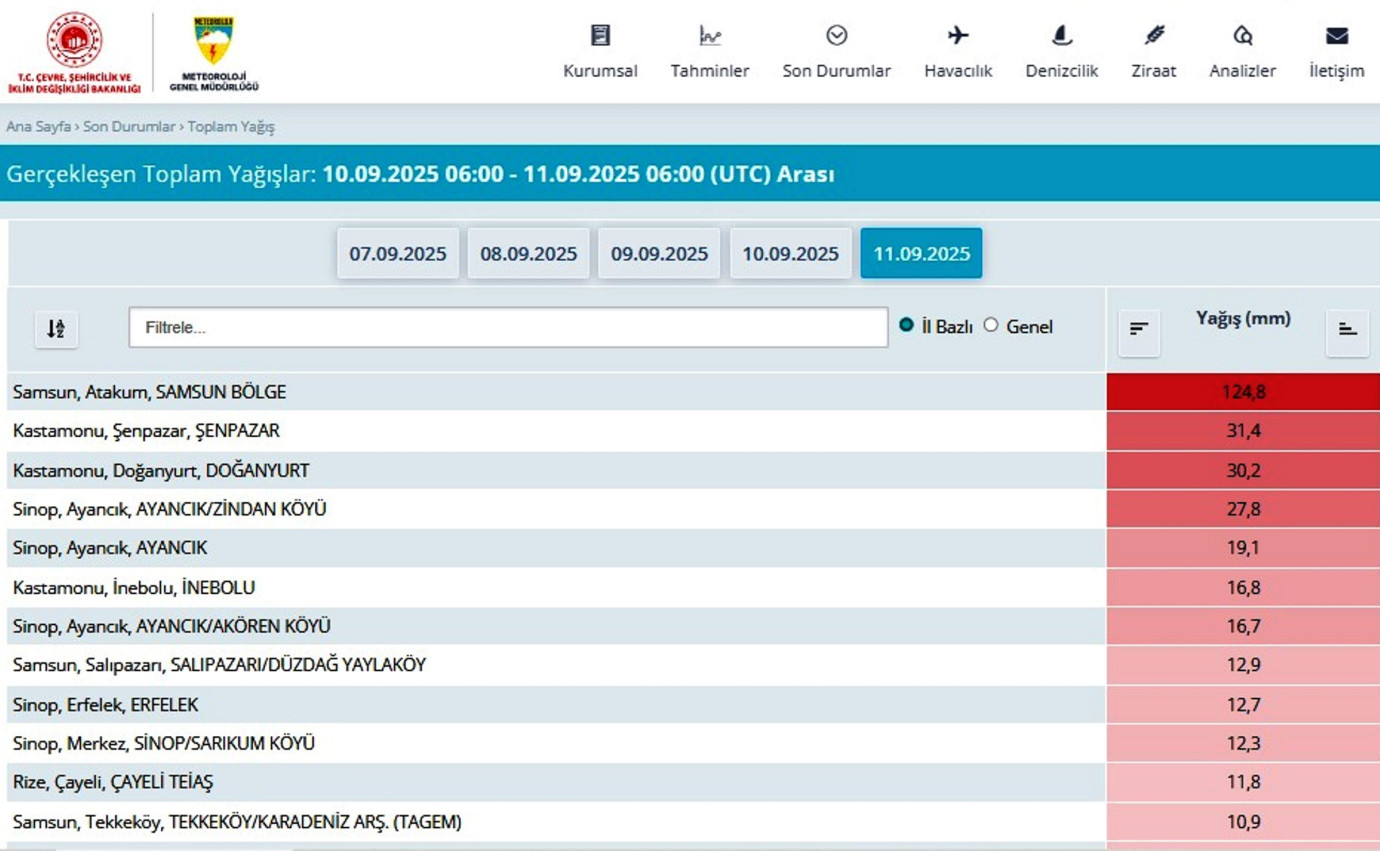
Task: Click the Filtrele search field
Action: [x=508, y=327]
